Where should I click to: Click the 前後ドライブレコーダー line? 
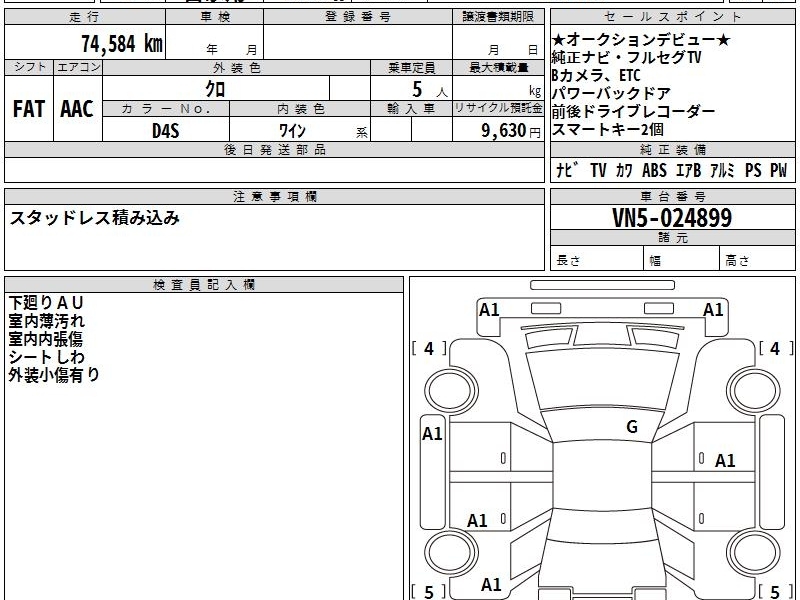click(x=634, y=111)
